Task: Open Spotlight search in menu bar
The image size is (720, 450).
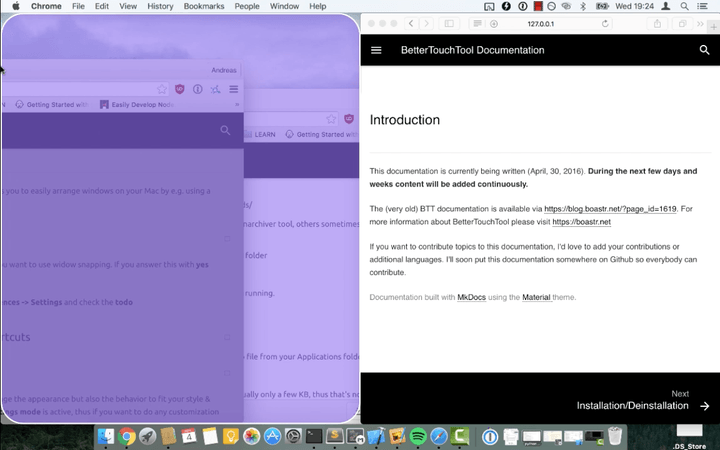Action: pyautogui.click(x=684, y=6)
